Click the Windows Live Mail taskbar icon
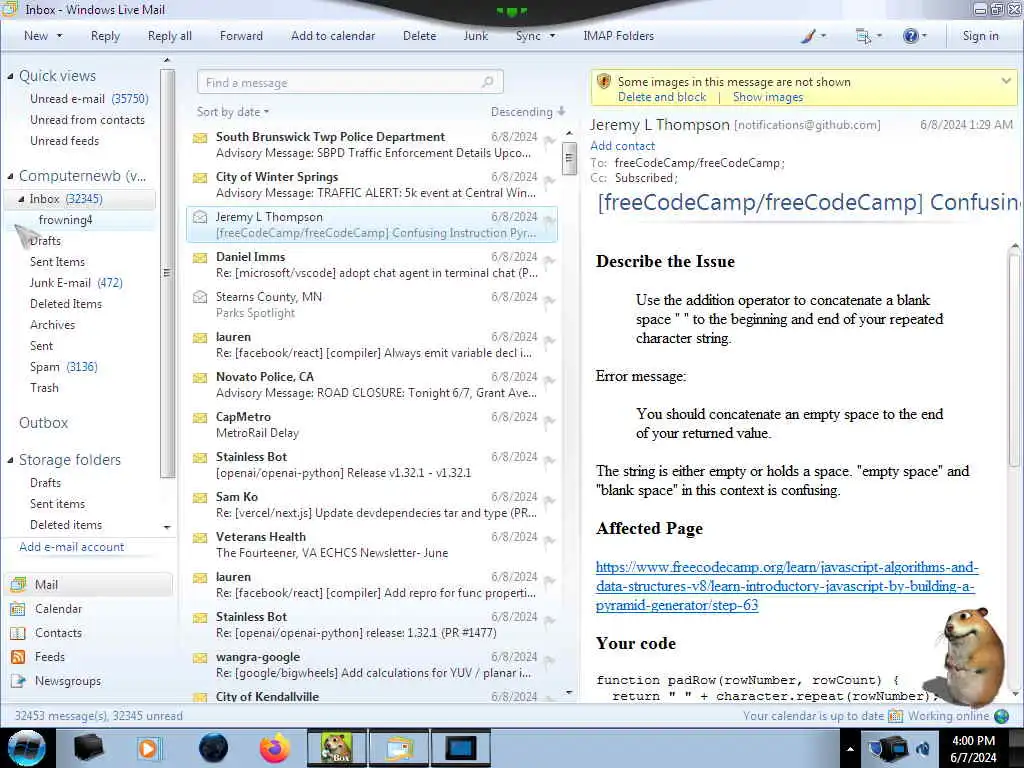The image size is (1024, 768). (400, 748)
